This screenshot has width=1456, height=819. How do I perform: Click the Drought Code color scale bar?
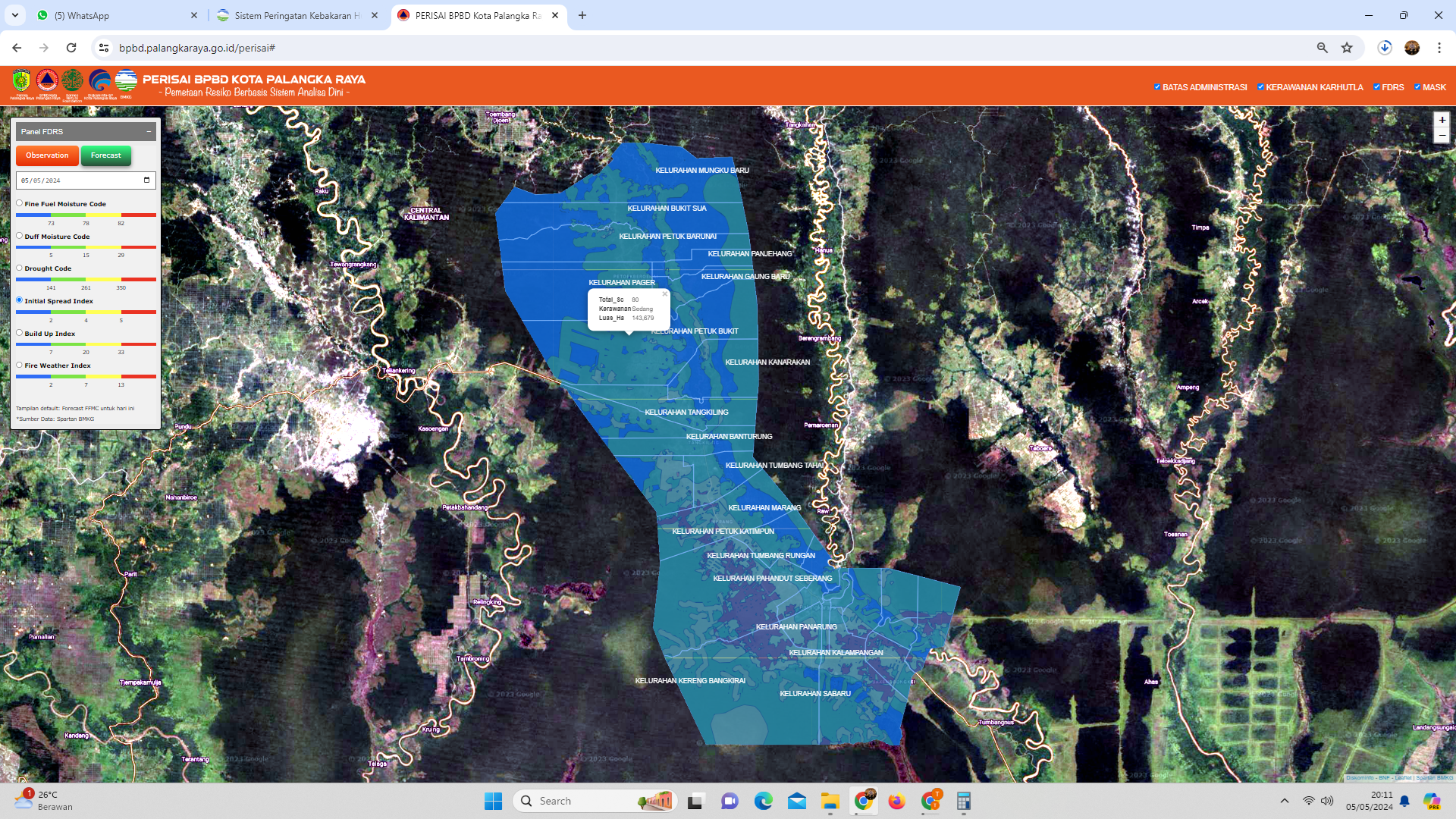coord(86,280)
